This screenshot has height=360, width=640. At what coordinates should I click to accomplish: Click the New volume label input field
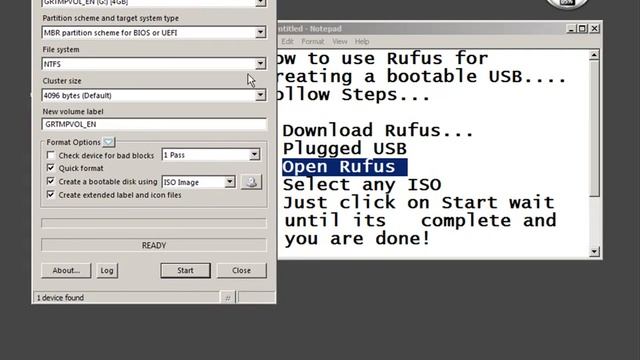154,124
